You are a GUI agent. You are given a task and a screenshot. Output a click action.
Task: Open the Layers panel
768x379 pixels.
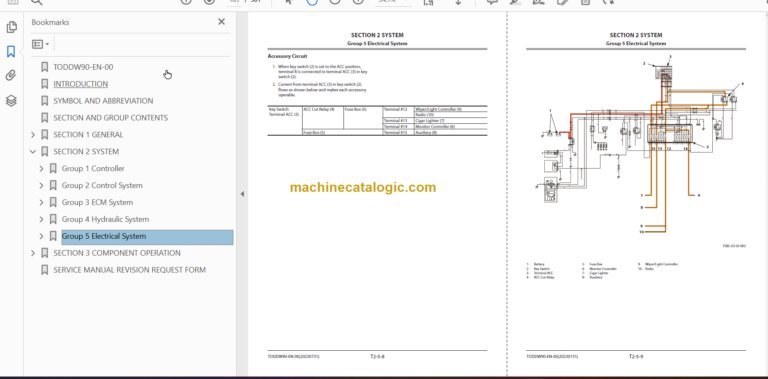(x=11, y=100)
